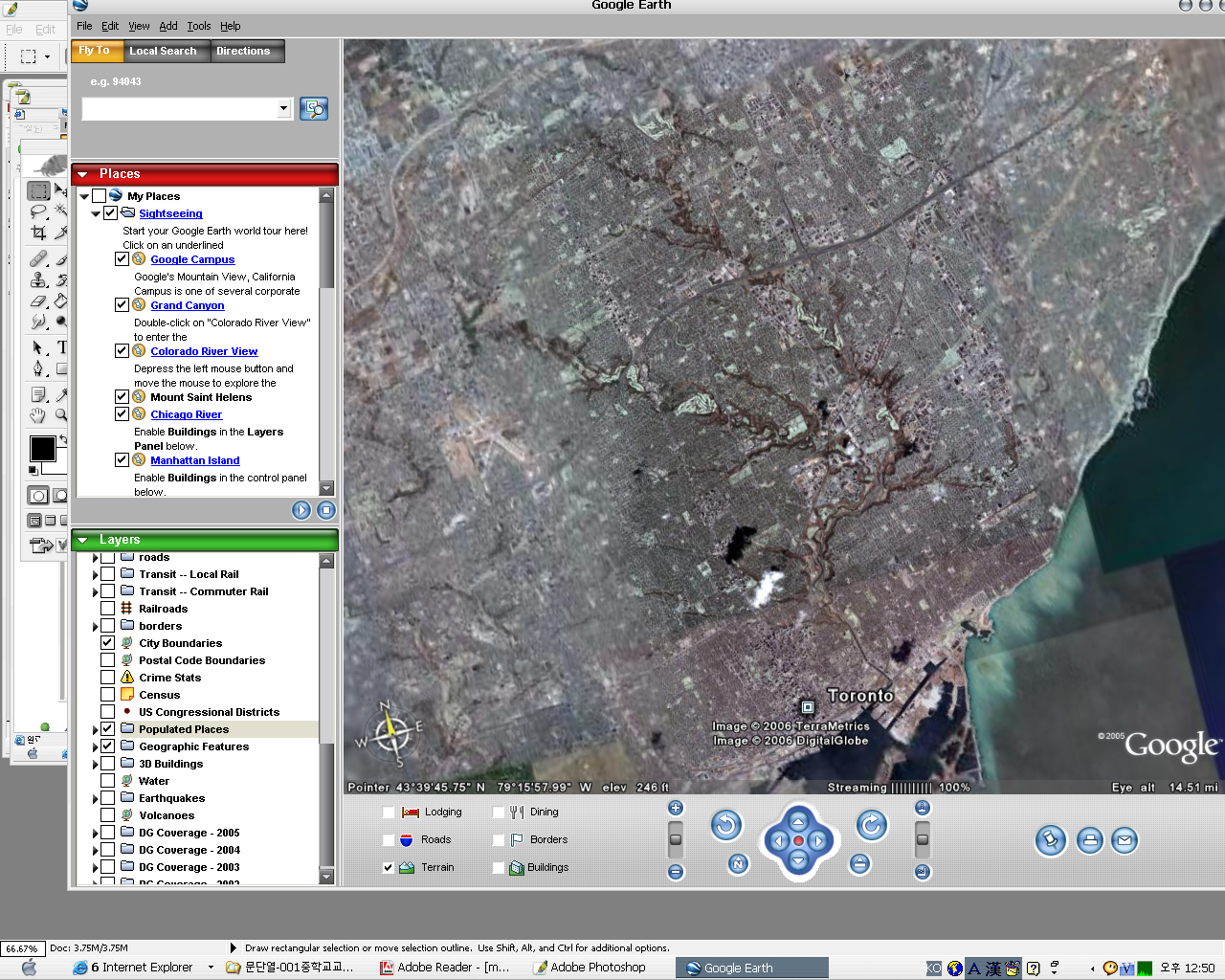This screenshot has width=1225, height=980.
Task: Collapse the Layers panel
Action: [x=82, y=540]
